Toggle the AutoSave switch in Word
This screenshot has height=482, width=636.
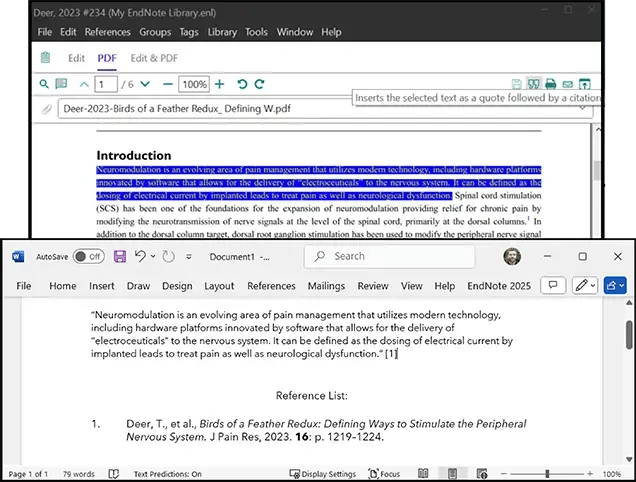coord(88,256)
